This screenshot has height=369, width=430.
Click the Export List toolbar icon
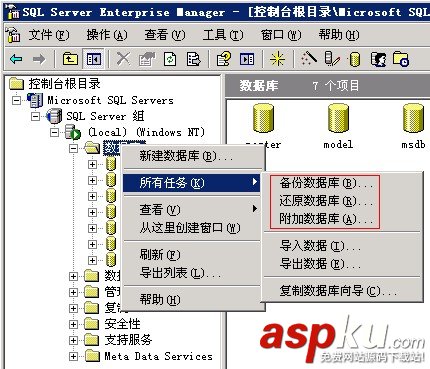point(193,59)
